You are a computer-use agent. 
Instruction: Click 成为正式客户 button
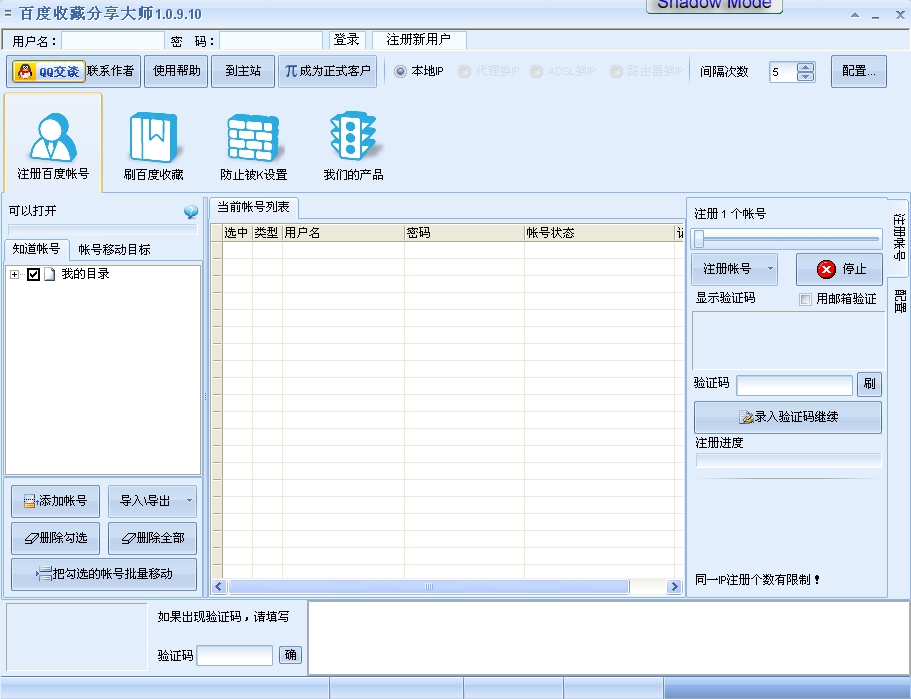[x=328, y=71]
